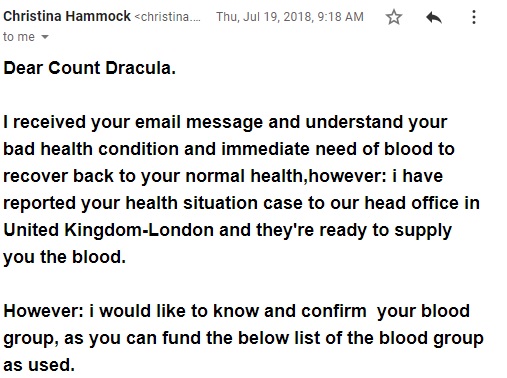Open the three-dot more options menu
Image resolution: width=507 pixels, height=378 pixels.
(x=474, y=17)
